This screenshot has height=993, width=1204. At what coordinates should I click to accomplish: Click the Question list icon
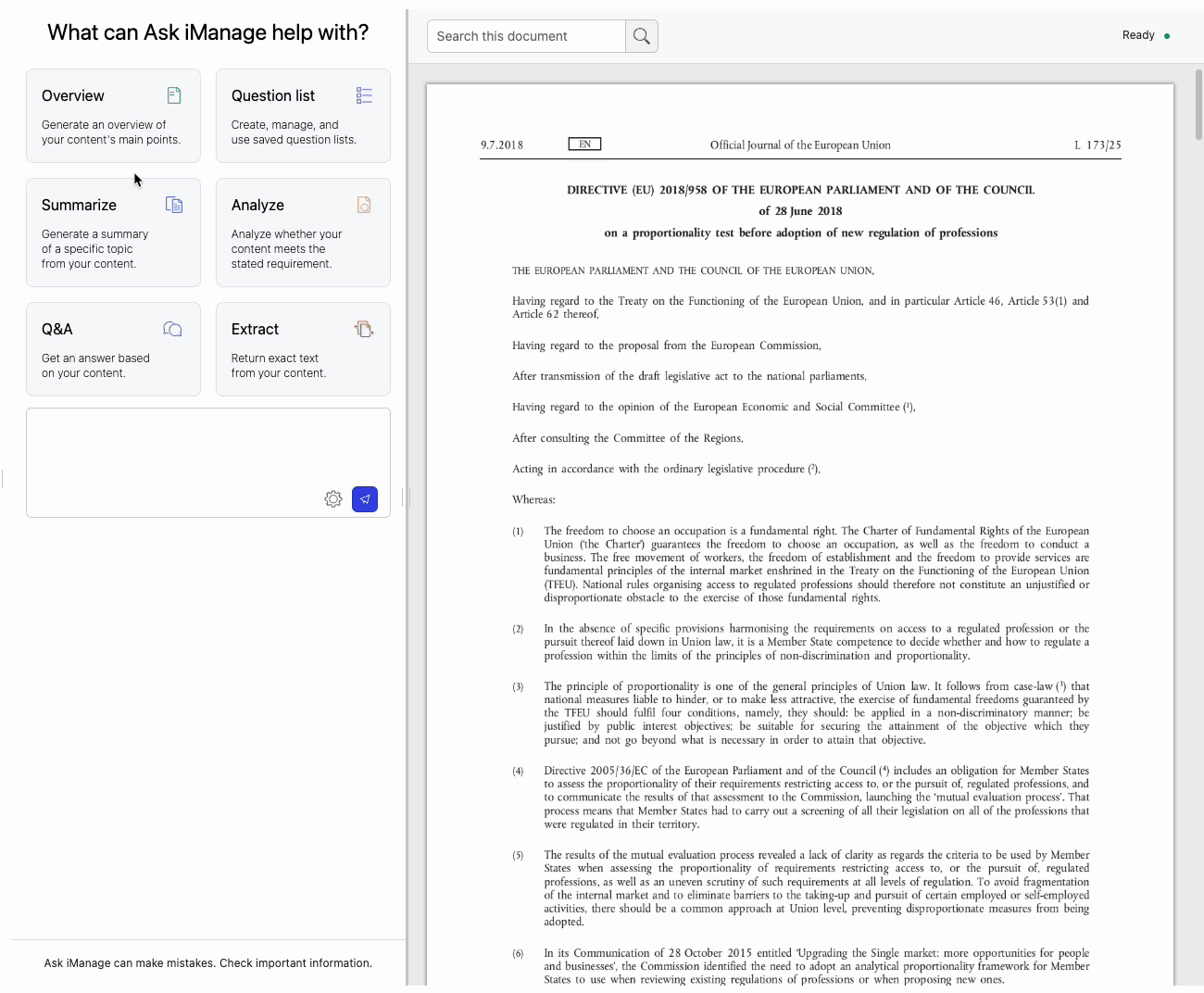364,95
